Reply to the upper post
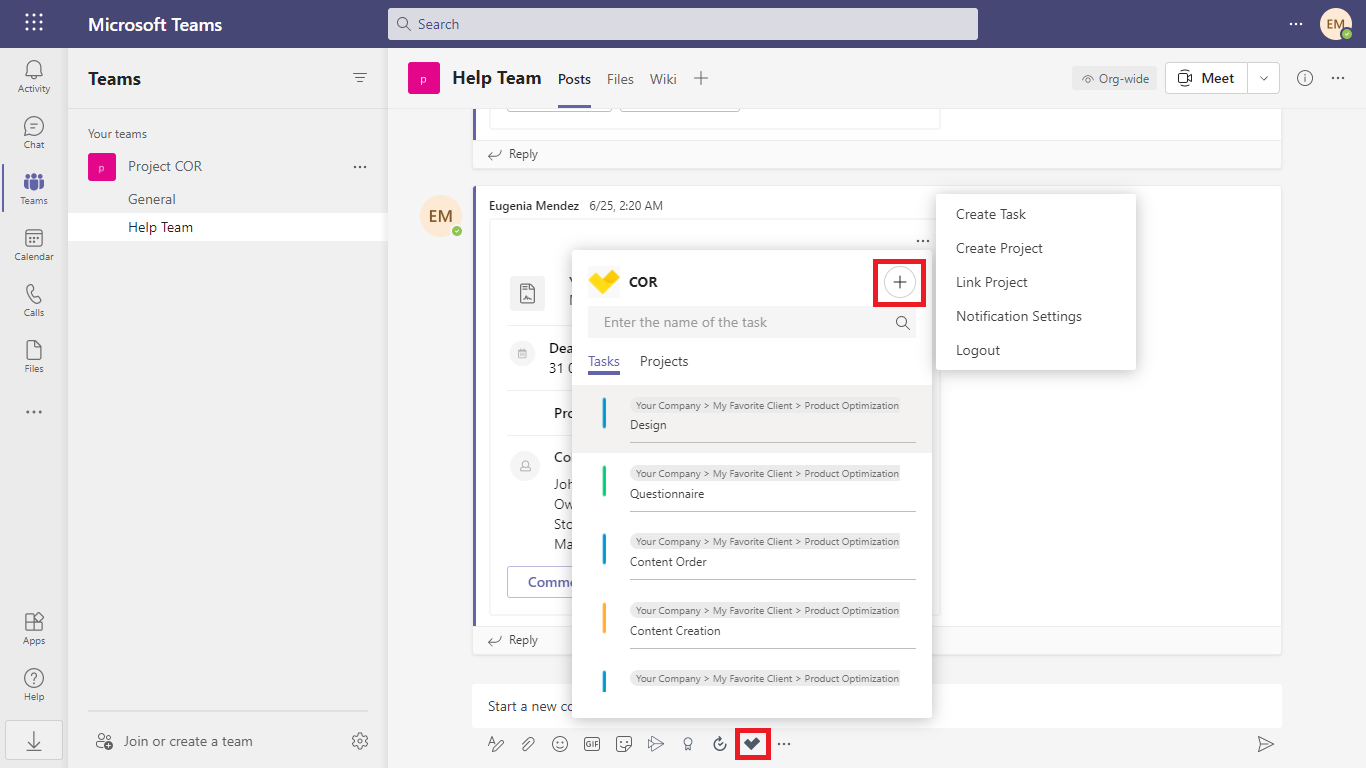1366x768 pixels. 512,154
